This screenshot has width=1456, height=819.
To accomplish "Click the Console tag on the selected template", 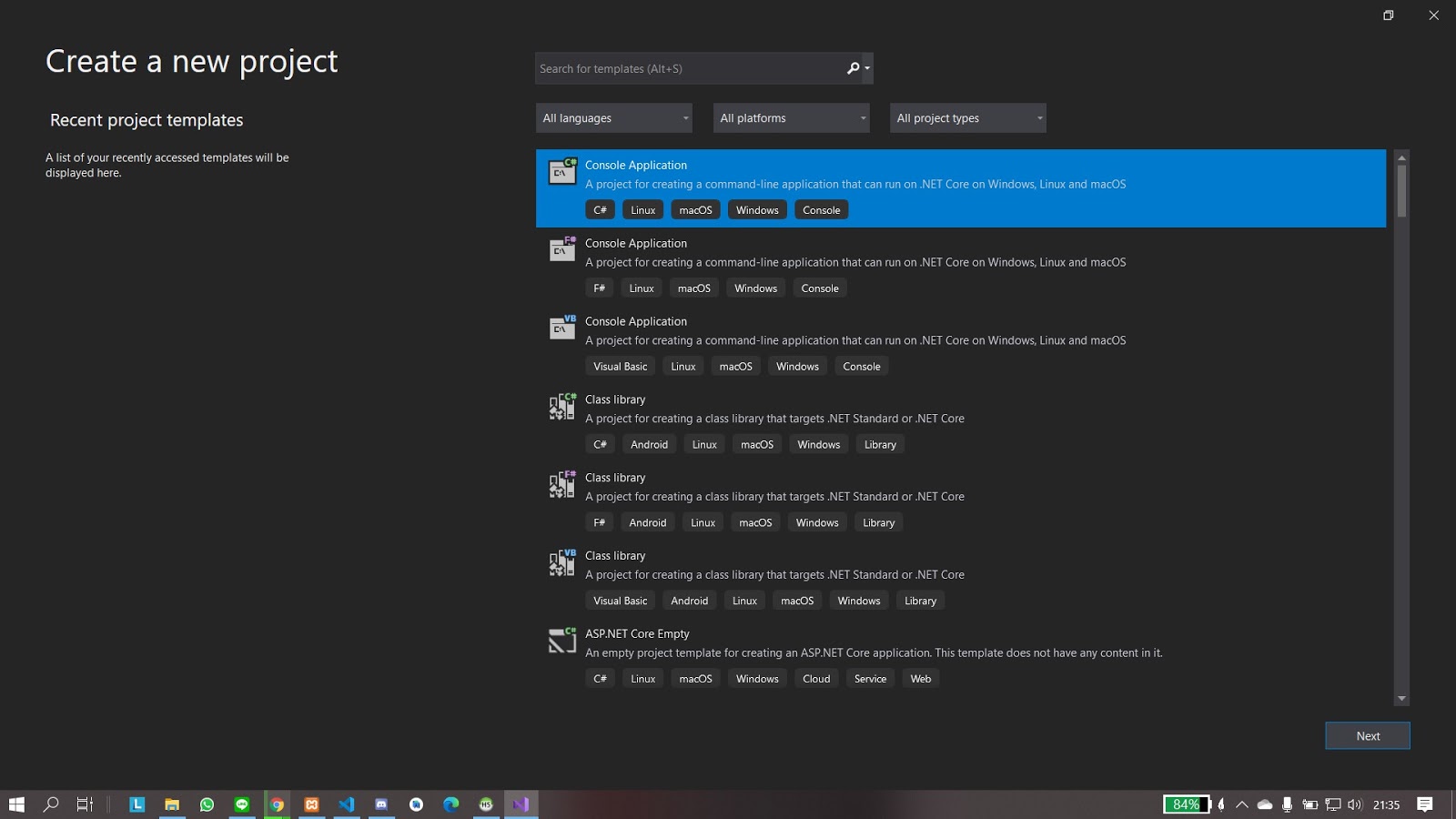I will tap(822, 210).
